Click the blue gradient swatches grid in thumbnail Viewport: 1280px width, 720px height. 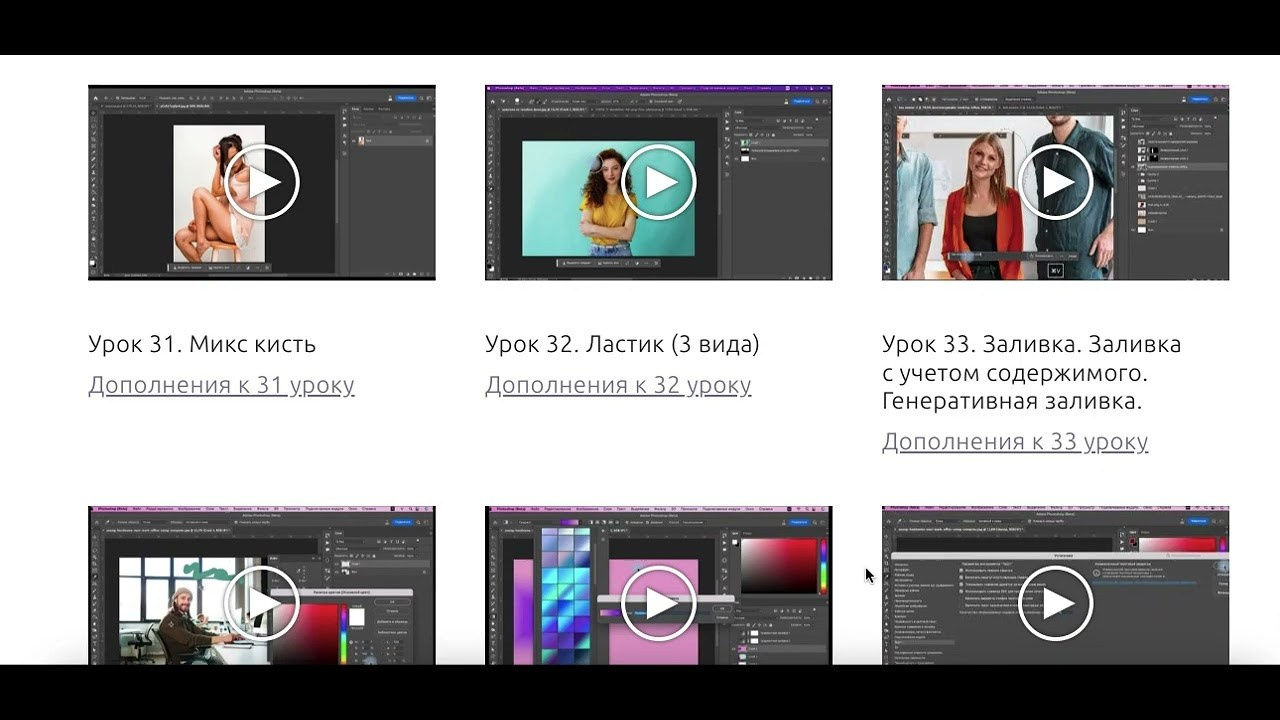point(565,590)
